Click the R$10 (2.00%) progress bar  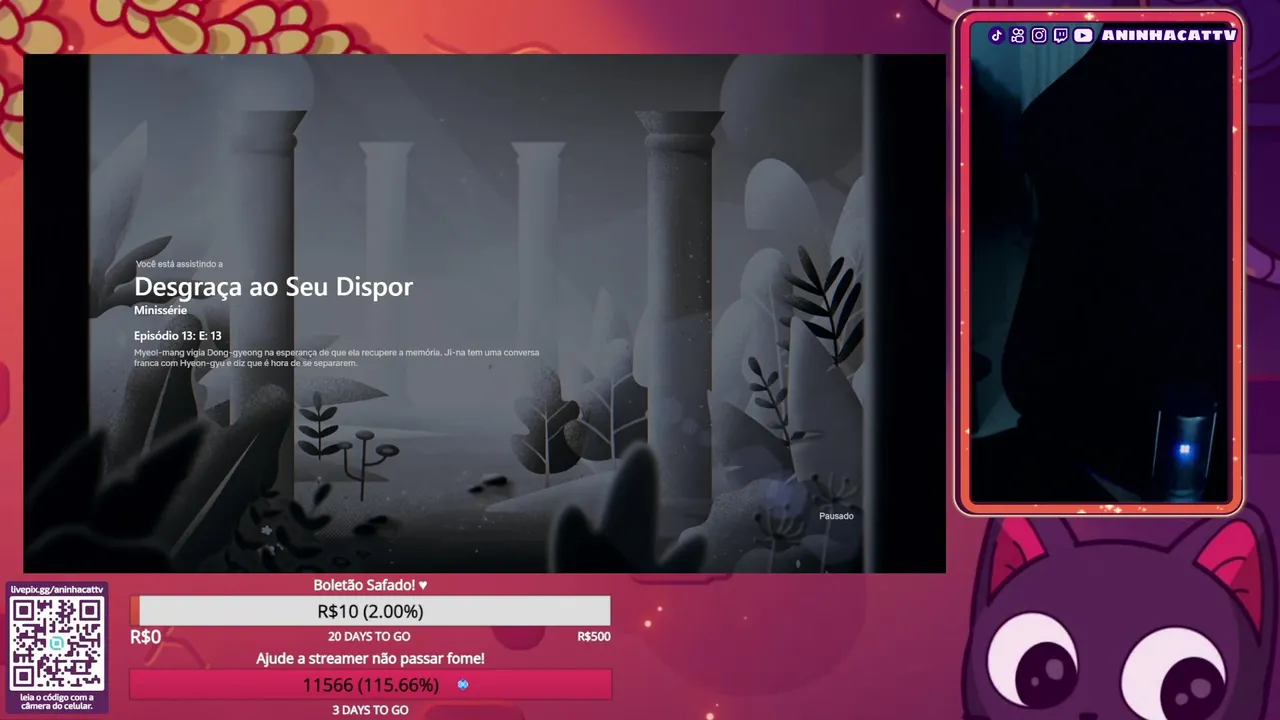370,611
